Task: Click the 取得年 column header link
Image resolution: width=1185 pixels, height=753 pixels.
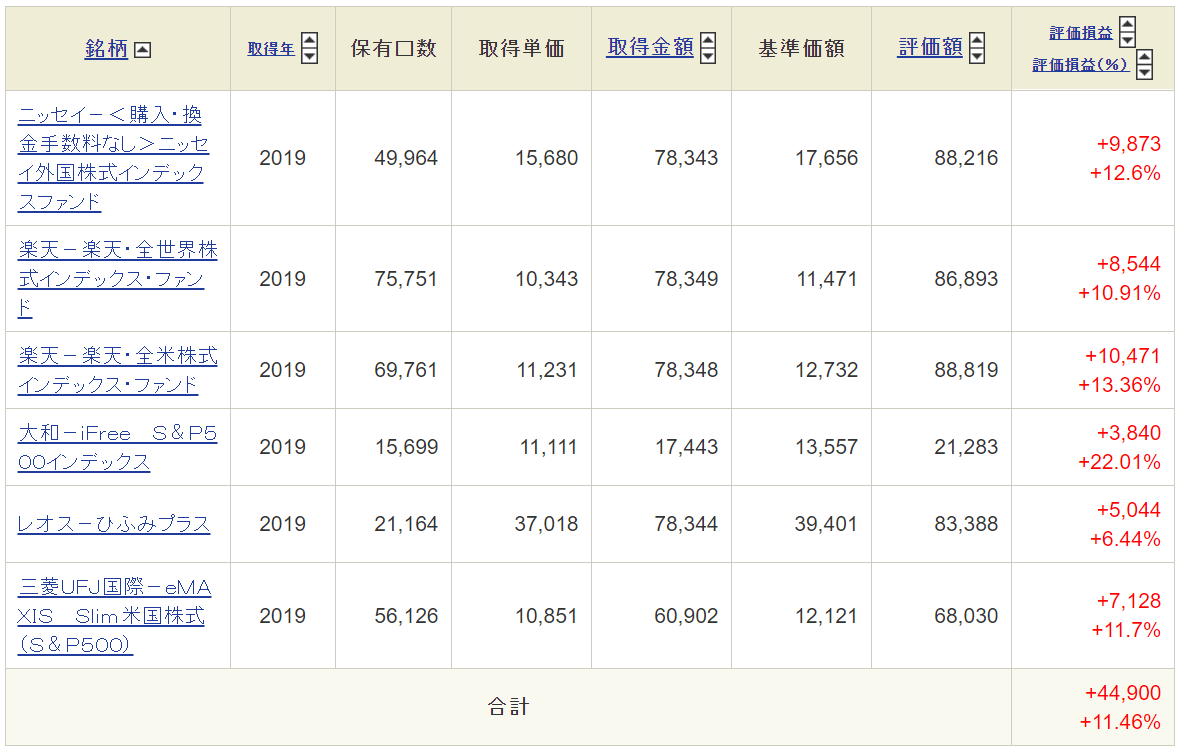Action: click(271, 49)
